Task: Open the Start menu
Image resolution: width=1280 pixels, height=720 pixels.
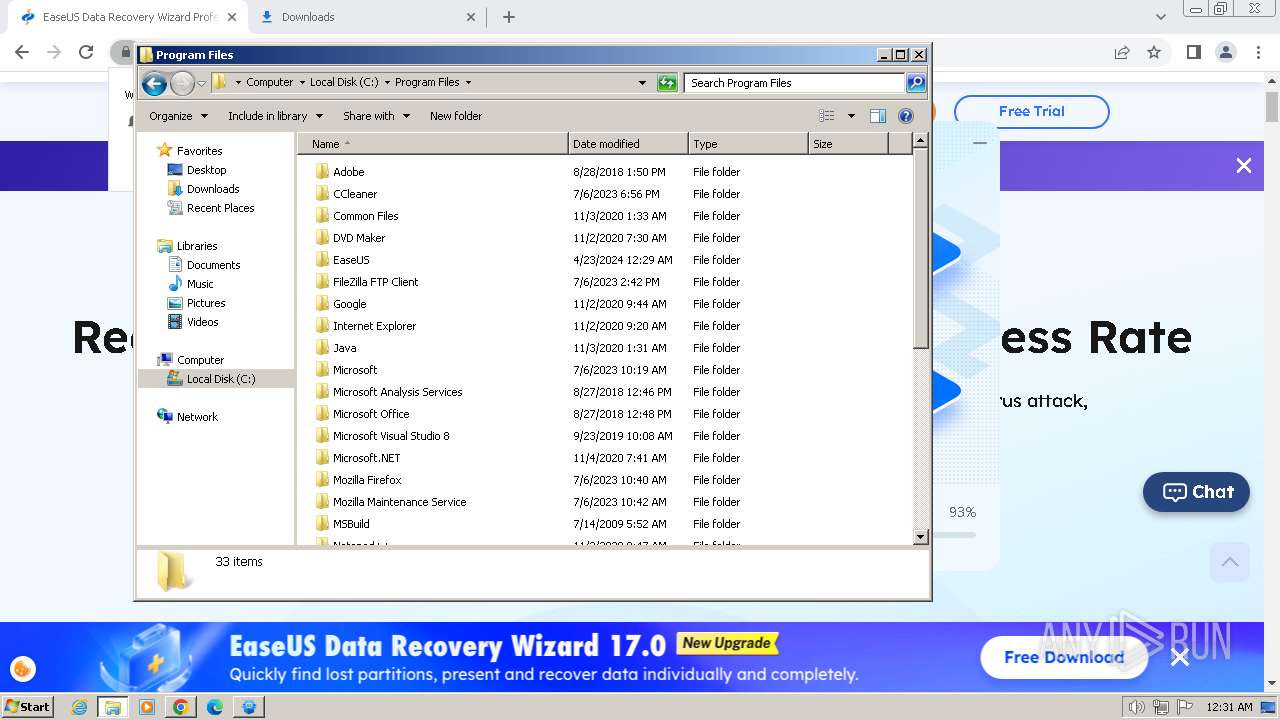Action: tap(27, 706)
